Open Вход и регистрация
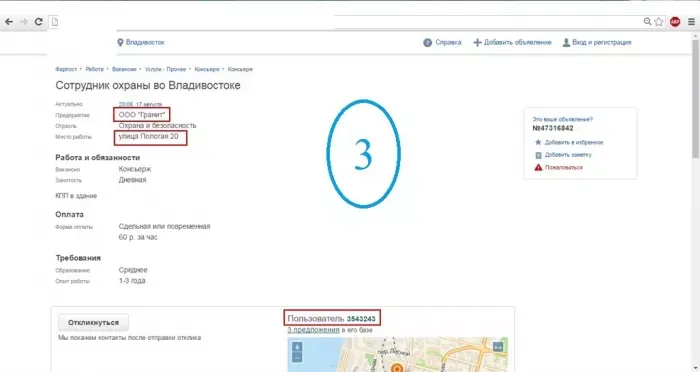Viewport: 700px width, 372px height. pos(601,42)
